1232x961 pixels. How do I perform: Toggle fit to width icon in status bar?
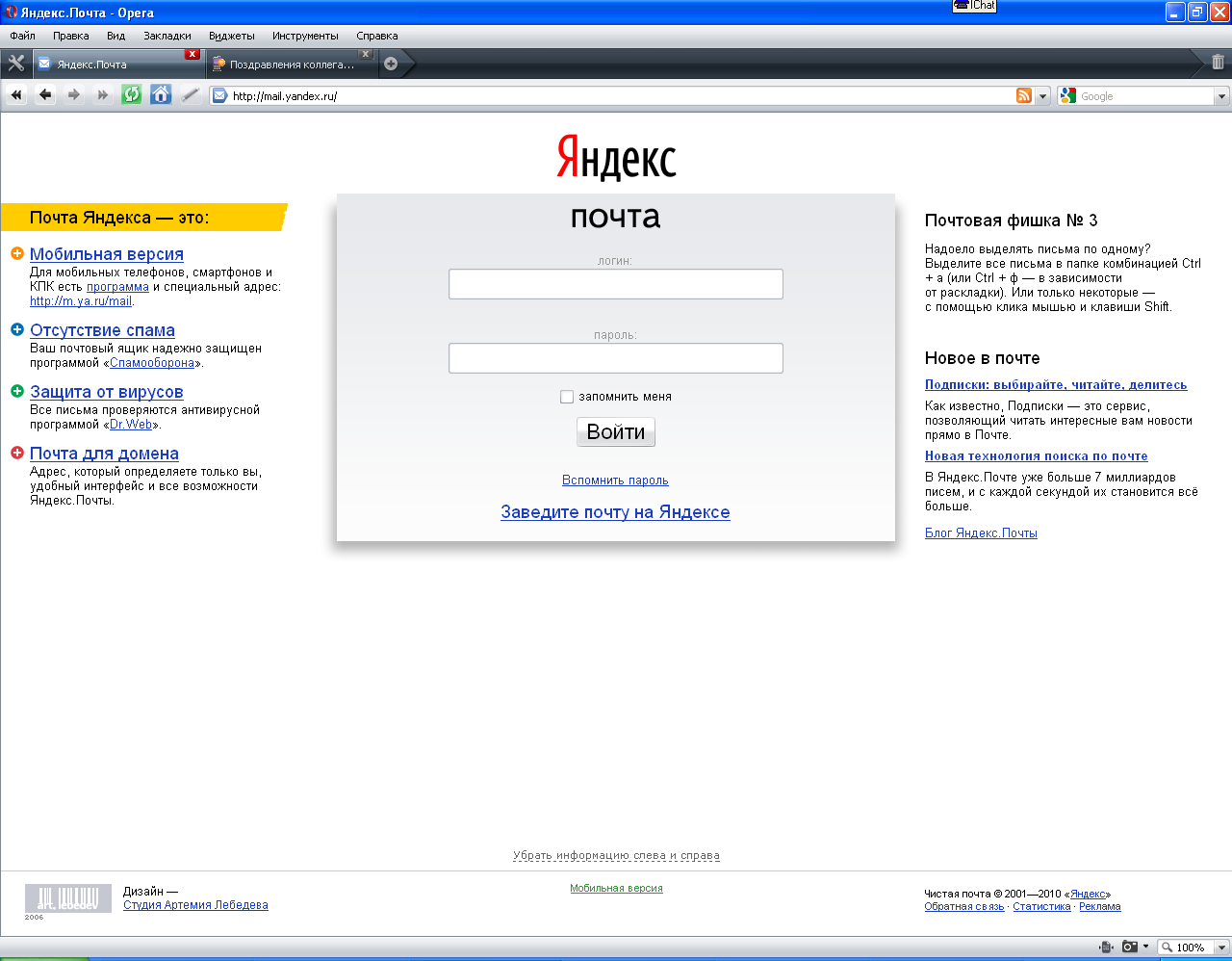point(1107,947)
